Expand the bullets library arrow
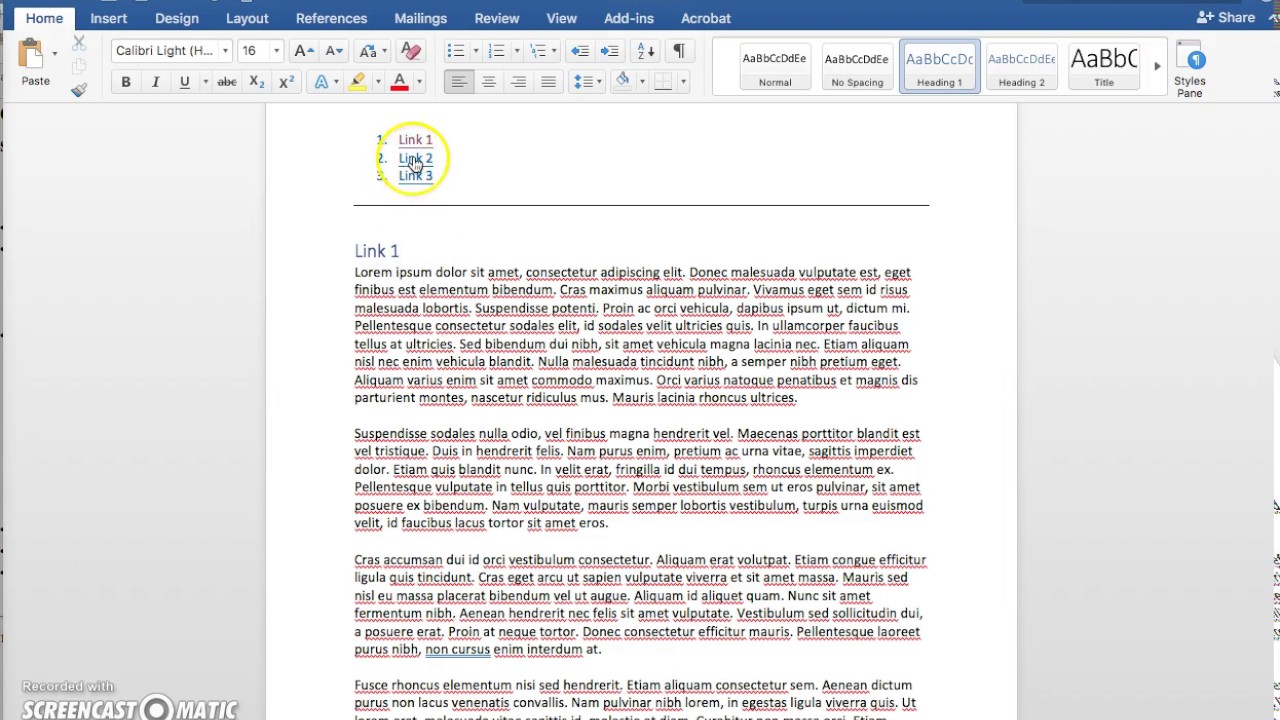The height and width of the screenshot is (720, 1280). click(x=475, y=51)
